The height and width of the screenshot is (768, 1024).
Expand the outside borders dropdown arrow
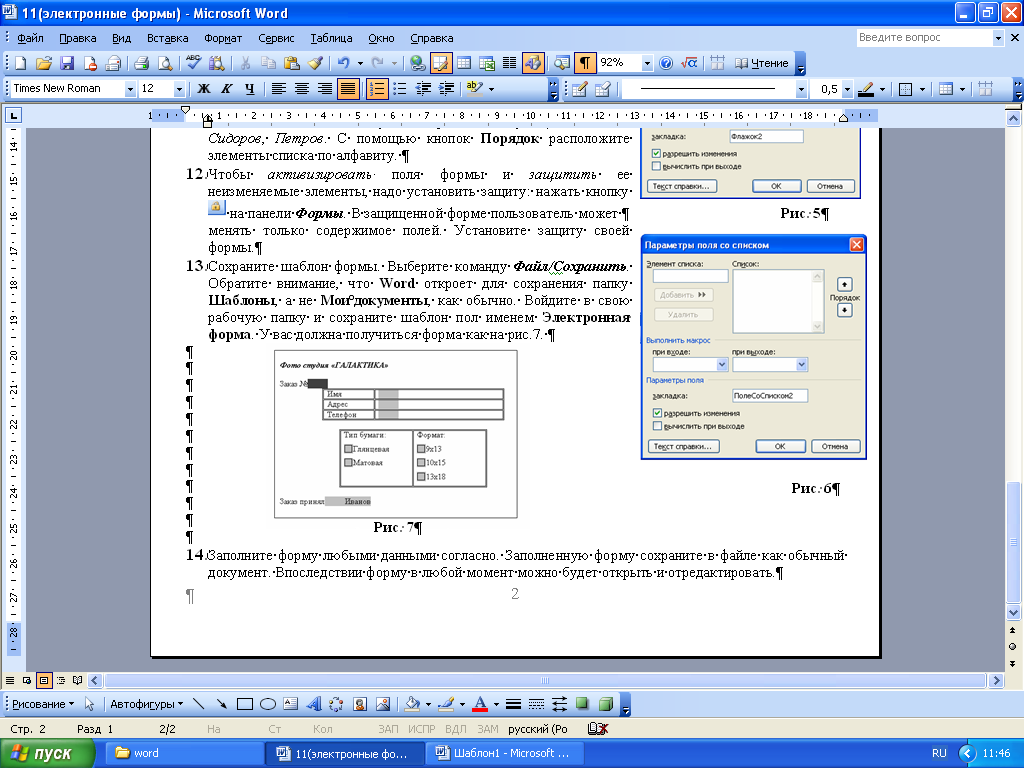(922, 89)
